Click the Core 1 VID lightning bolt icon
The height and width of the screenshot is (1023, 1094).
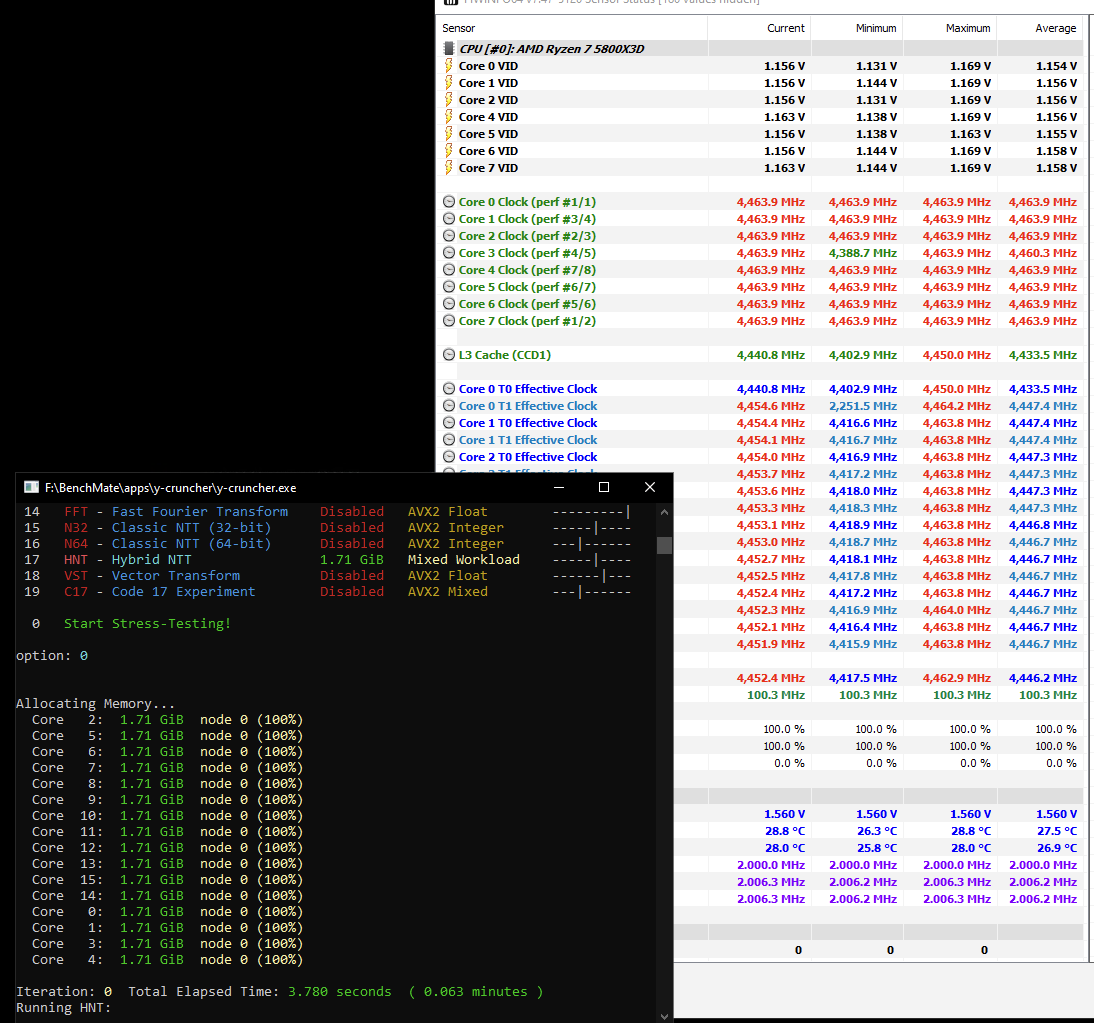pyautogui.click(x=449, y=82)
